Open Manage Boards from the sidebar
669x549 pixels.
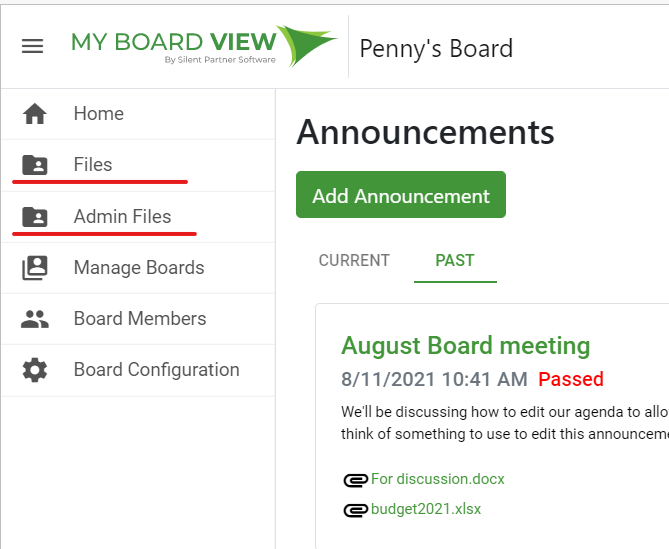pos(138,268)
